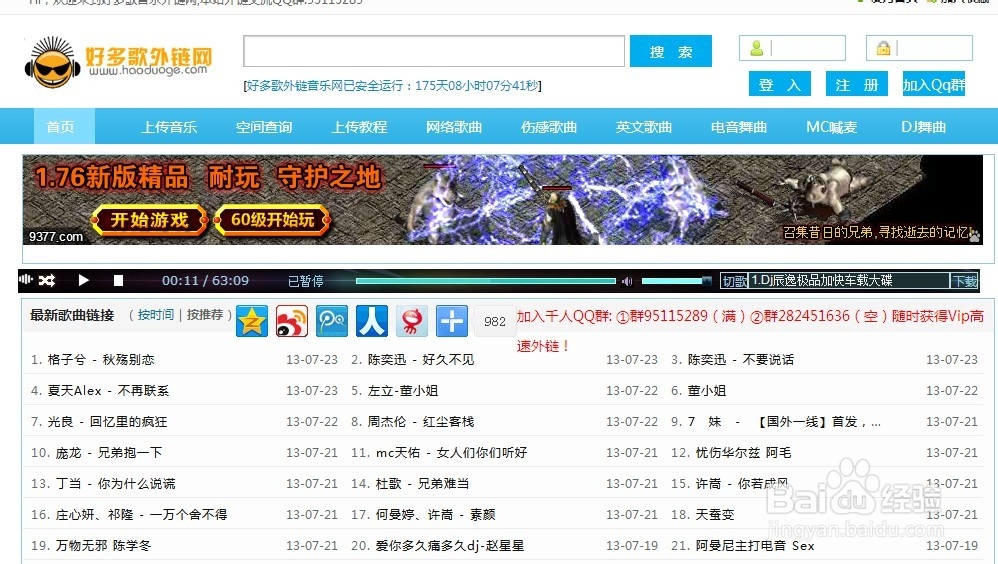Open song 阿曼尼主打电音 Sex
This screenshot has height=564, width=998.
[755, 546]
